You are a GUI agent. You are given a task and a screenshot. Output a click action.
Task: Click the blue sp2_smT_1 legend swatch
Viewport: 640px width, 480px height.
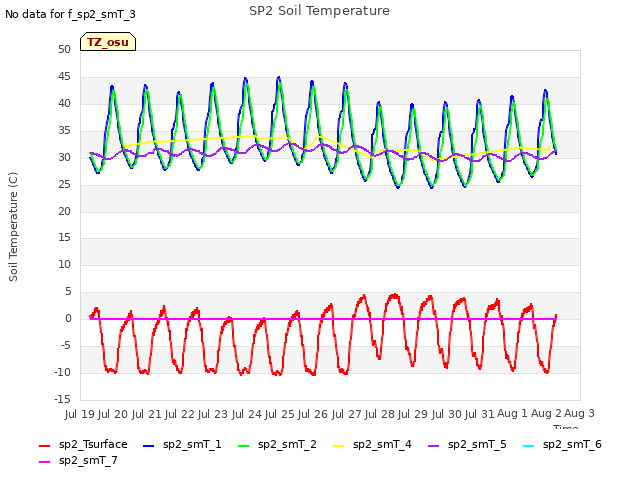(149, 446)
